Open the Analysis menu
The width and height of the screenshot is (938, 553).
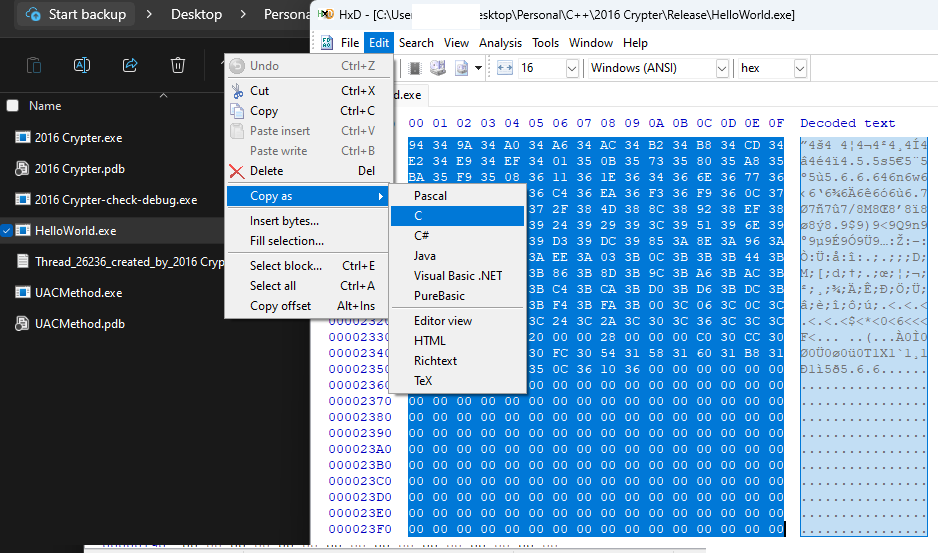pyautogui.click(x=500, y=42)
